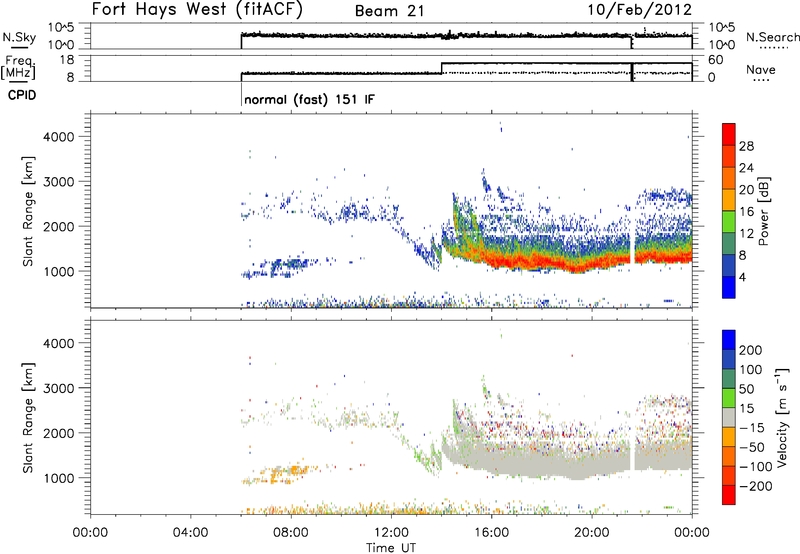
Task: Select the 'Power [dB]' color bar title
Action: [764, 211]
